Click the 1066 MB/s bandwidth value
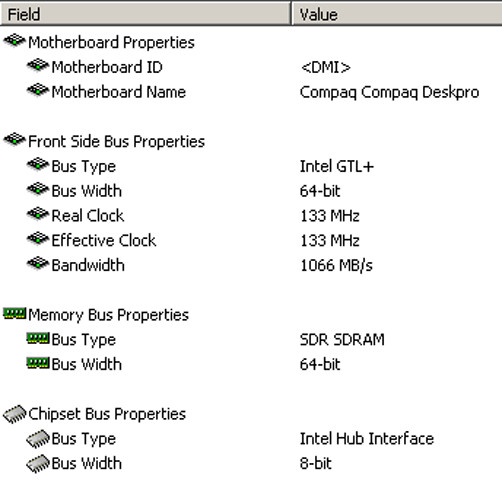Viewport: 502px width, 488px height. coord(336,266)
